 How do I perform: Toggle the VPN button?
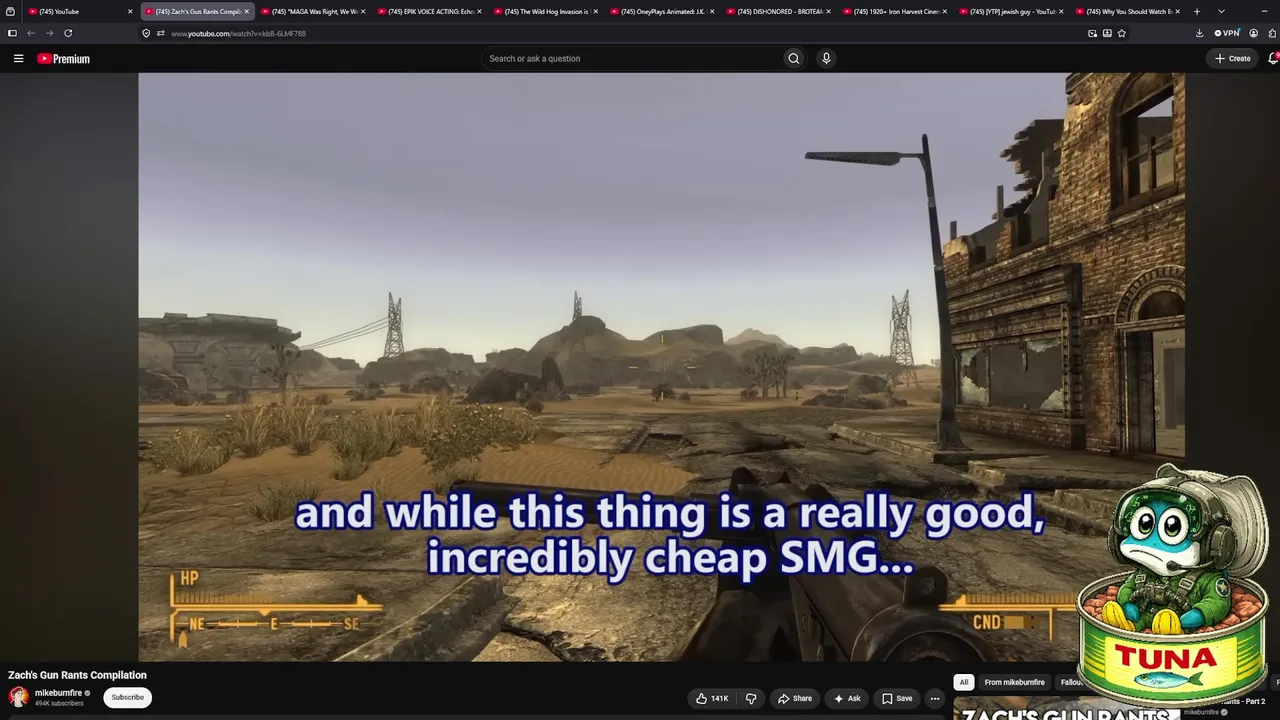tap(1227, 33)
